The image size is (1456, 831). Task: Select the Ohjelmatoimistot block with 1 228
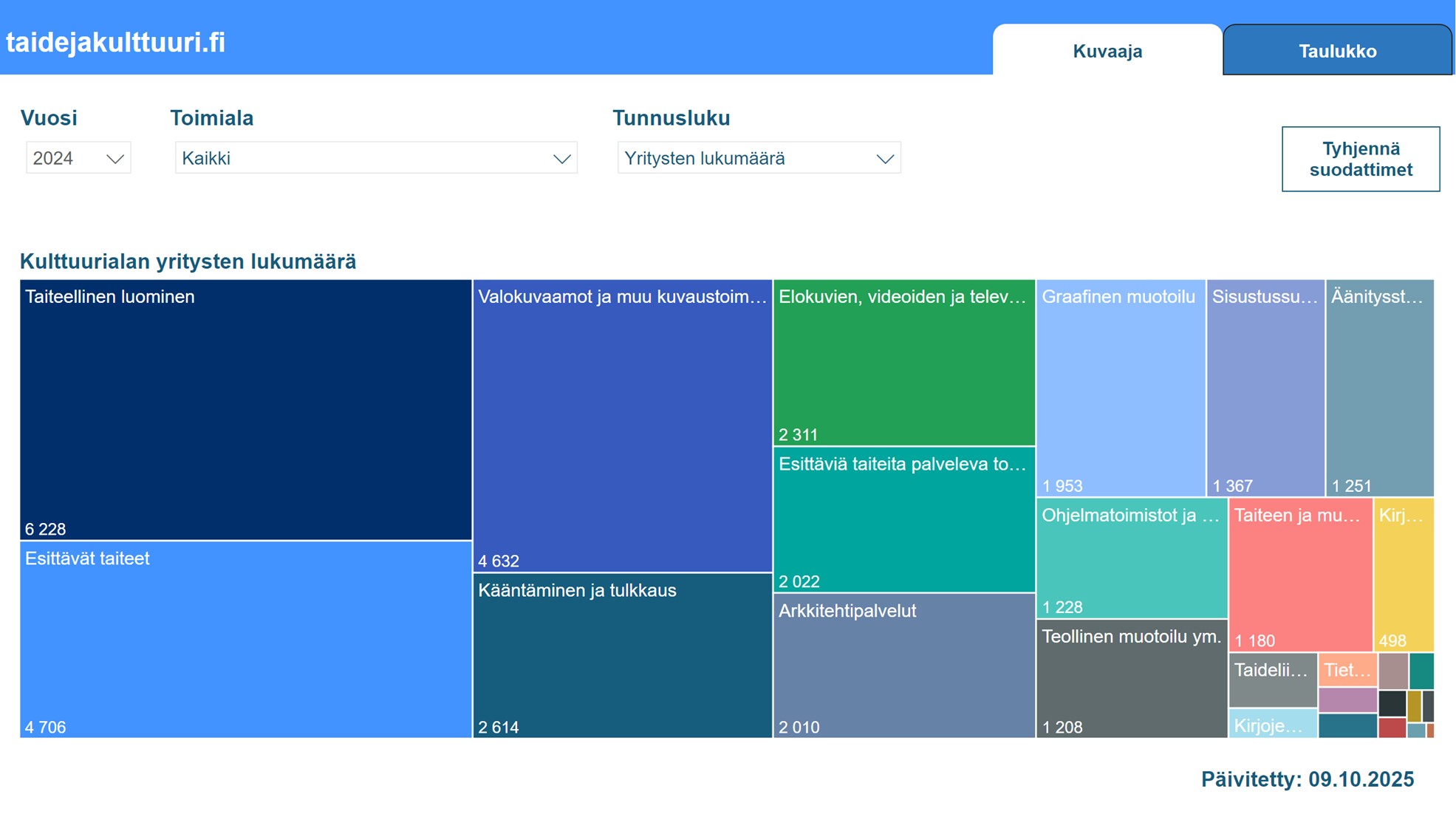pyautogui.click(x=1131, y=558)
